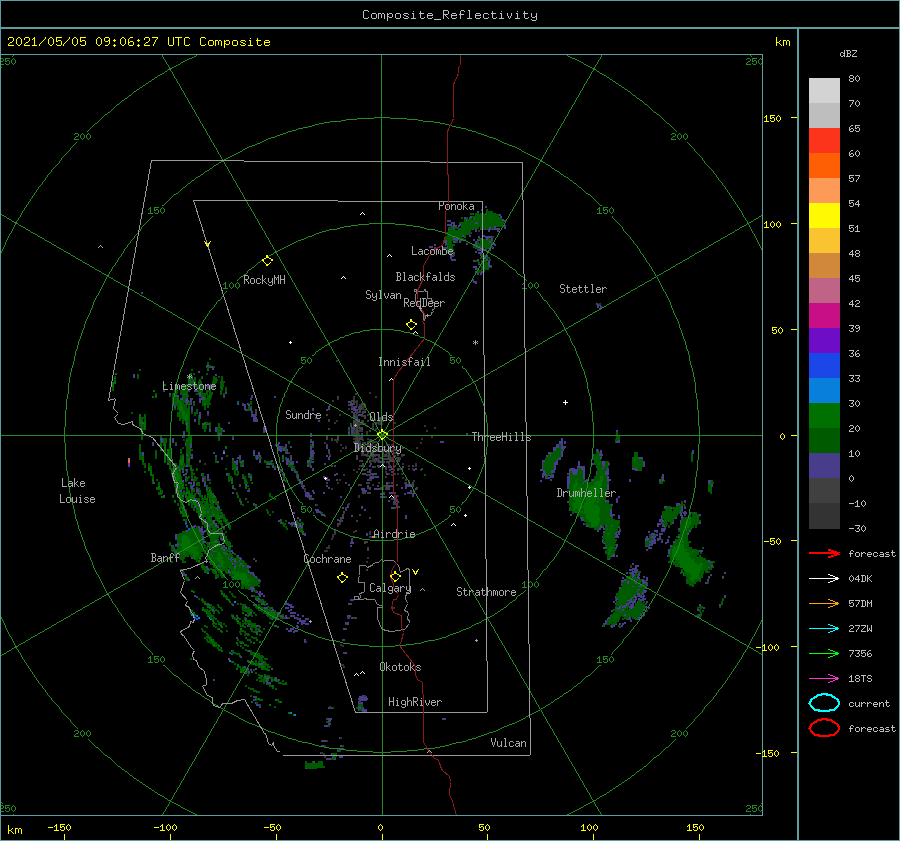Select the white 04DK arrow icon
This screenshot has width=900, height=841.
coord(824,579)
